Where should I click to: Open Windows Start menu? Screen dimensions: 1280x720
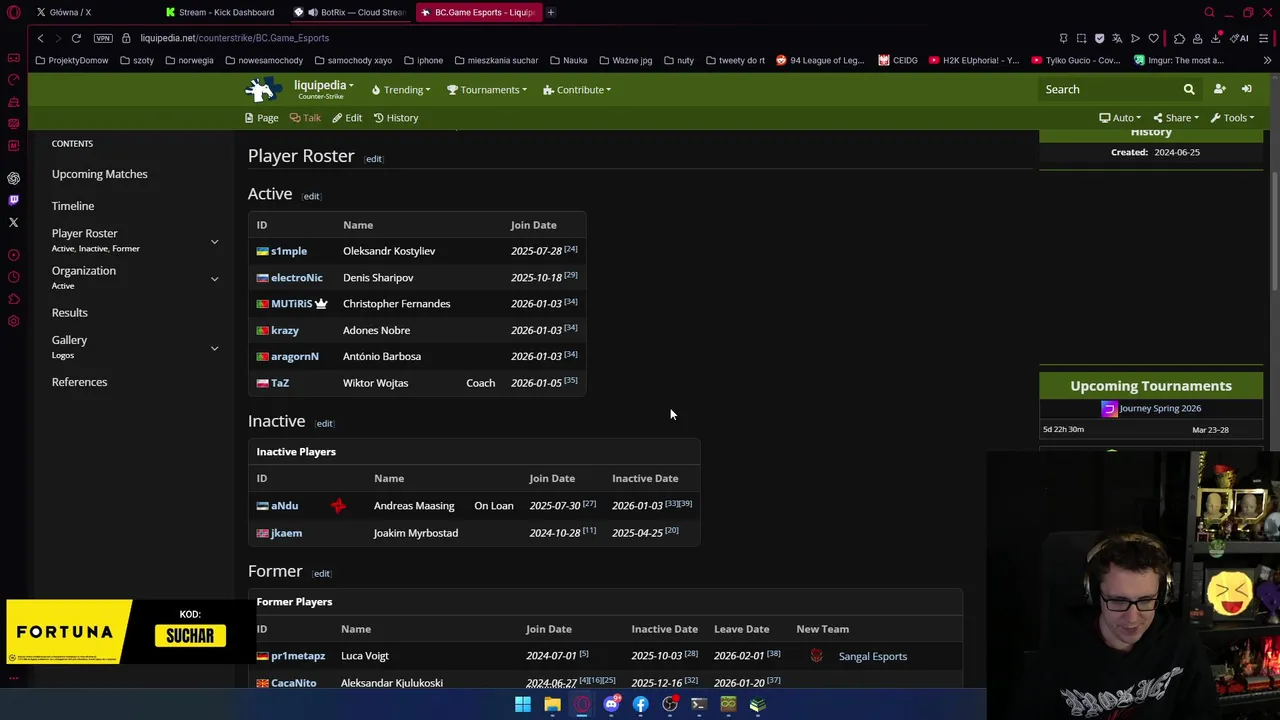[523, 704]
